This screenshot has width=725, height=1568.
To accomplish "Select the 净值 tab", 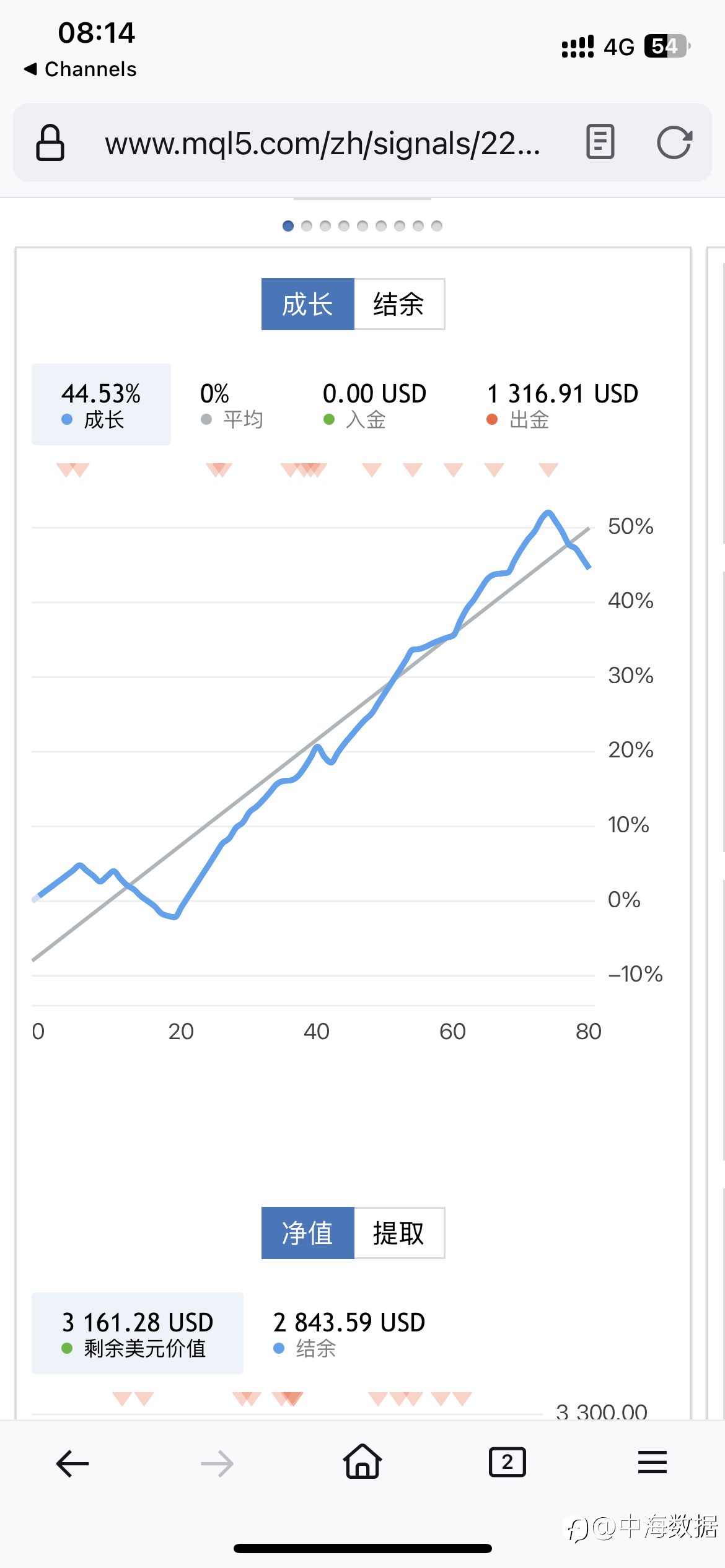I will coord(308,1233).
